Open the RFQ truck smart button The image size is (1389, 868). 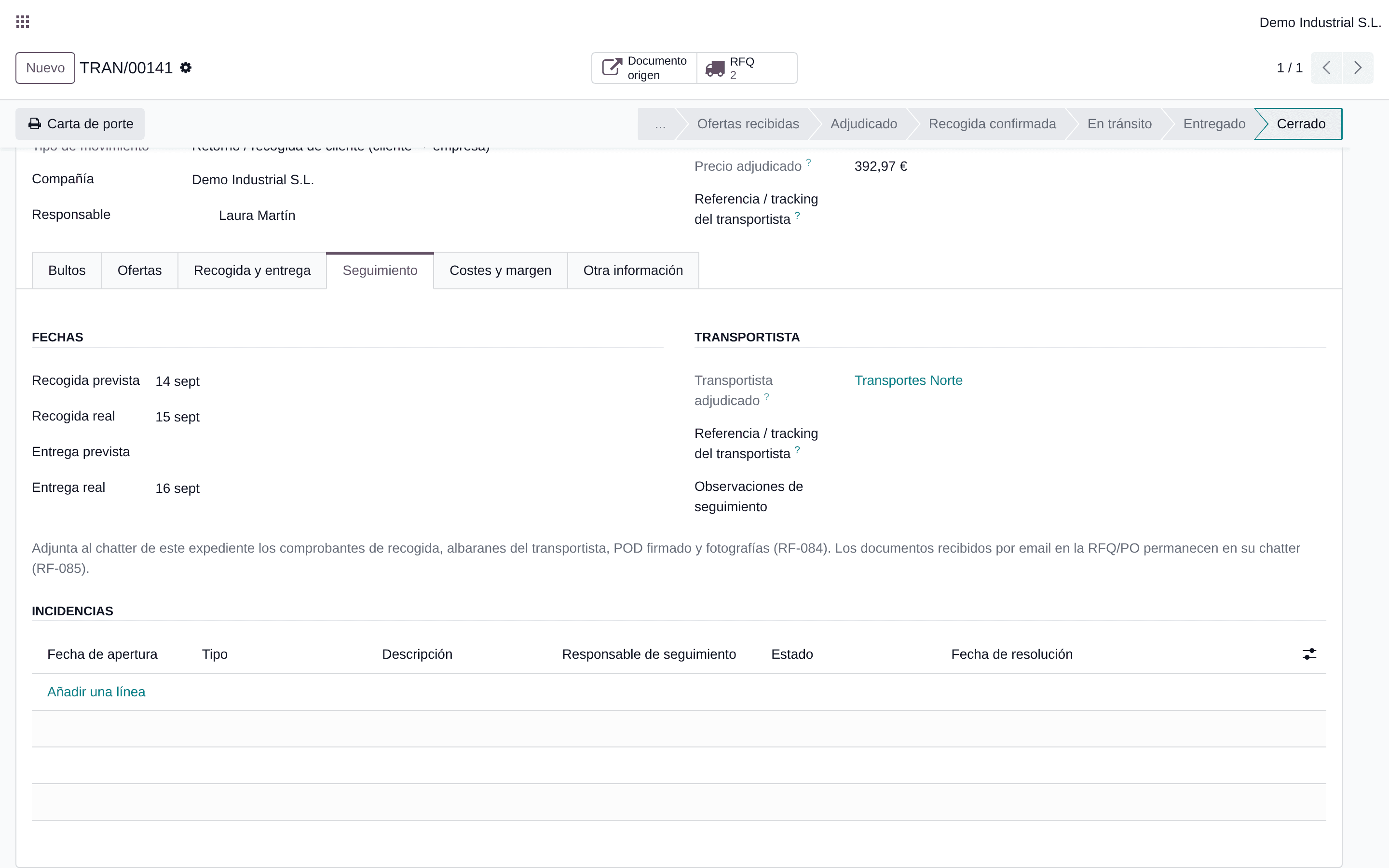[746, 68]
